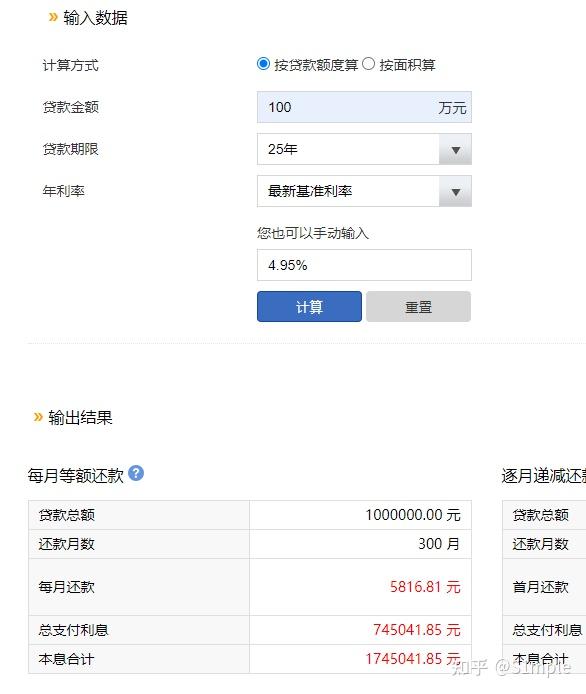Image resolution: width=586 pixels, height=694 pixels.
Task: Click the blue help question mark icon
Action: [136, 473]
